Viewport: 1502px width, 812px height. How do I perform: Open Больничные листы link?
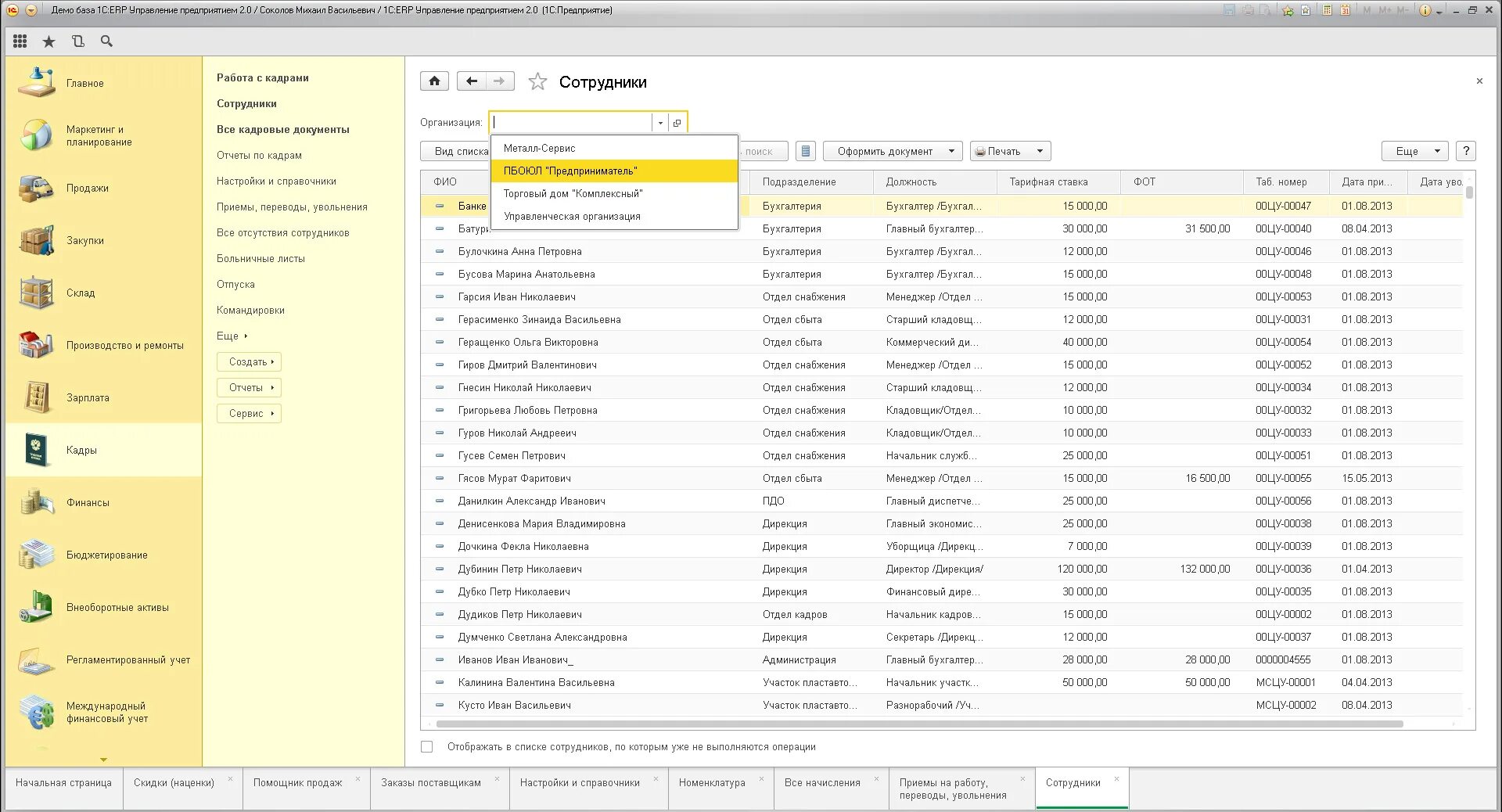[x=261, y=259]
